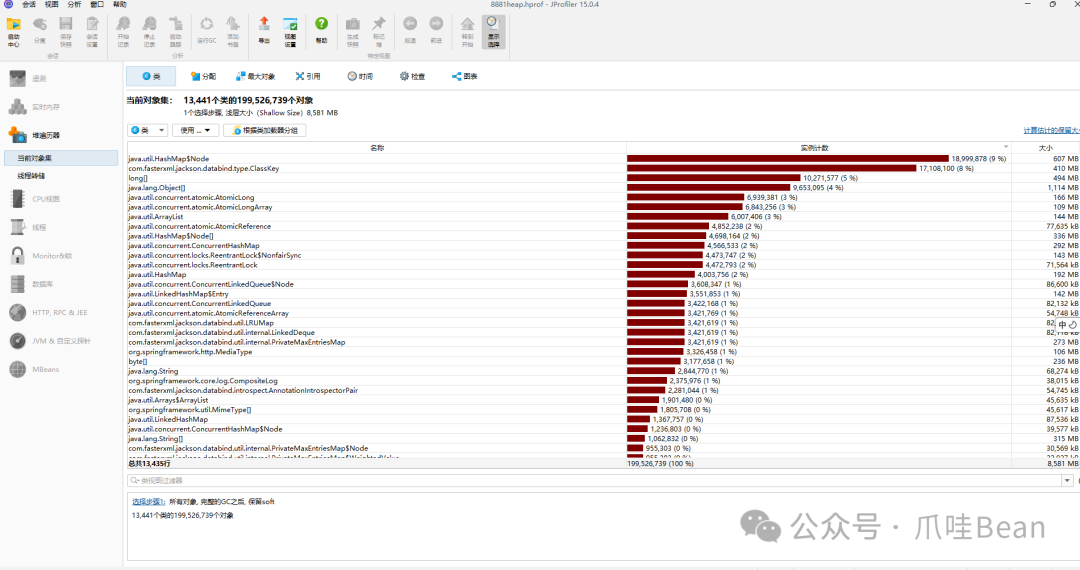Open the 启动中心 start center toolbar icon

click(x=14, y=32)
